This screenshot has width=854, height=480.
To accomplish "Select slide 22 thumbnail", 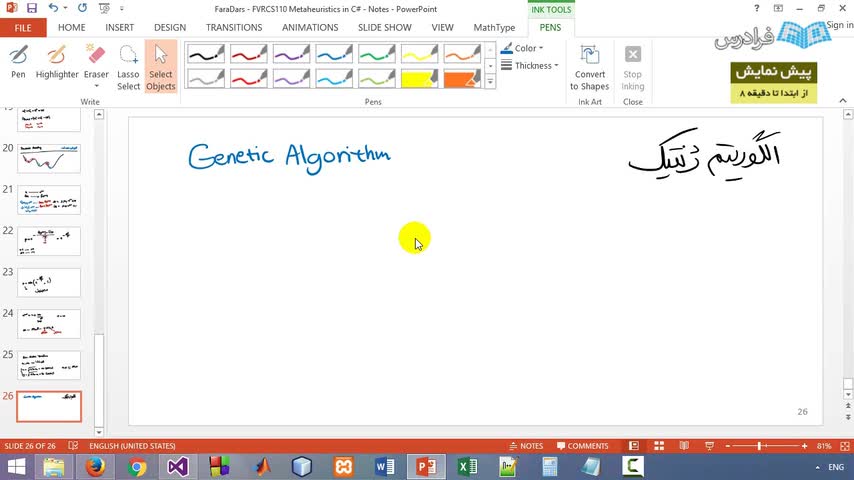I will (x=48, y=241).
